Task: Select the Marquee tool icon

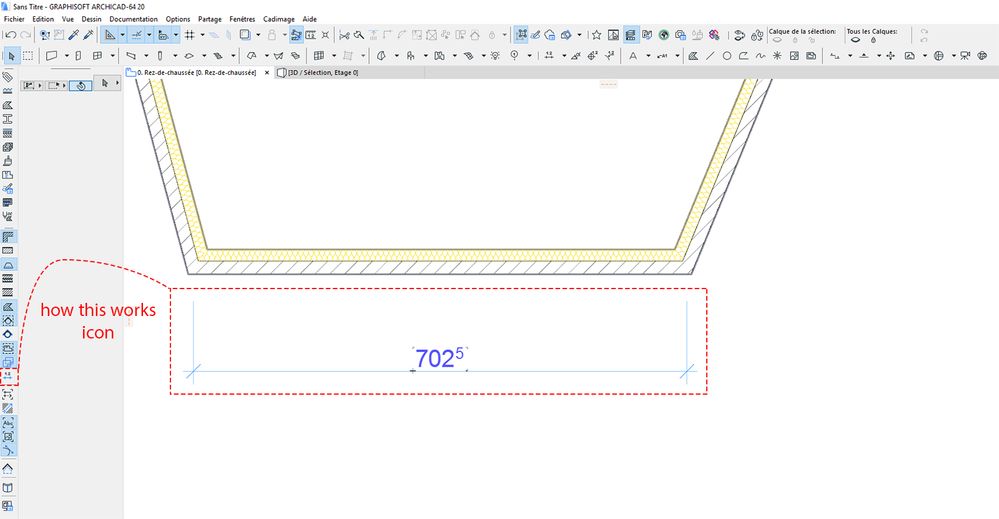Action: [x=28, y=56]
